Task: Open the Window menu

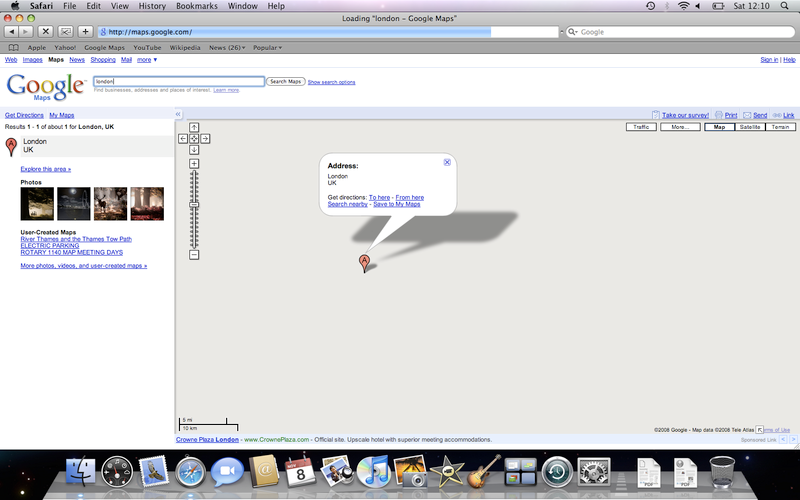Action: pyautogui.click(x=242, y=6)
